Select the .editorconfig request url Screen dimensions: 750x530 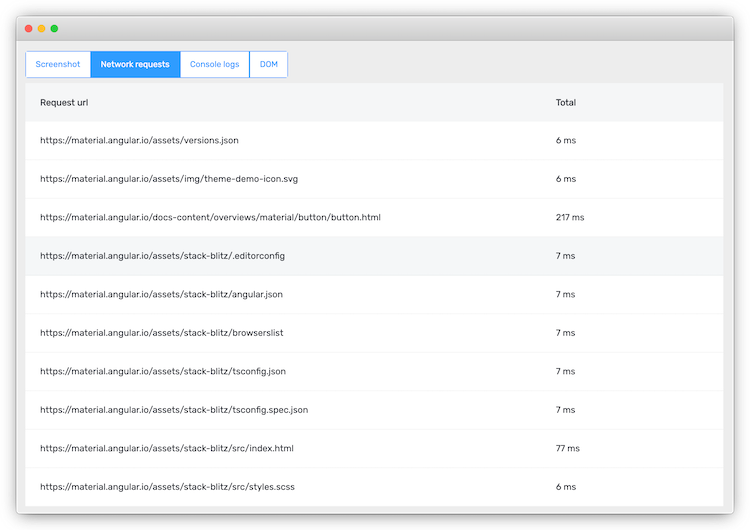pyautogui.click(x=162, y=256)
